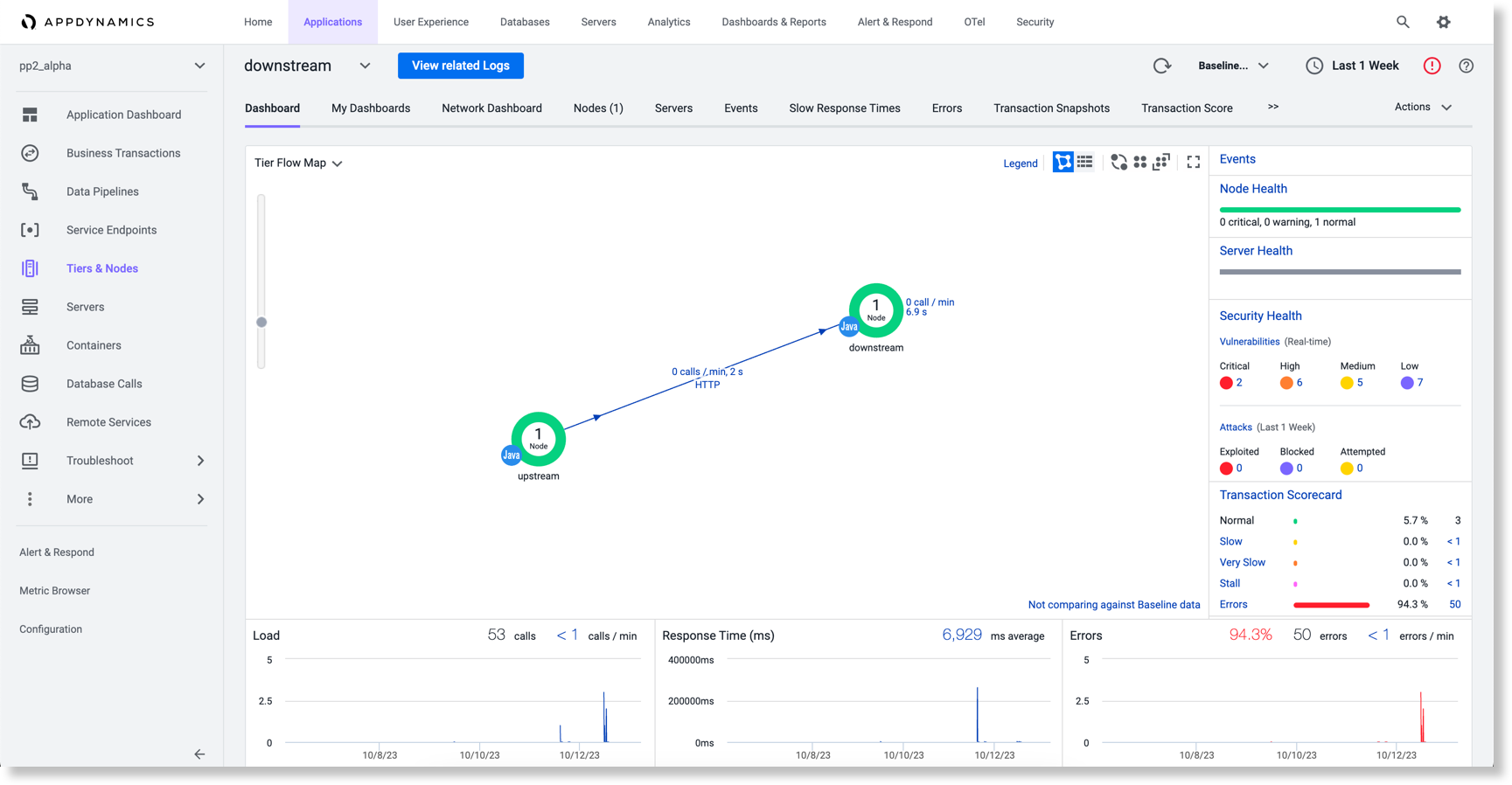Click the More three-dots icon
The image size is (1512, 785).
[x=30, y=499]
